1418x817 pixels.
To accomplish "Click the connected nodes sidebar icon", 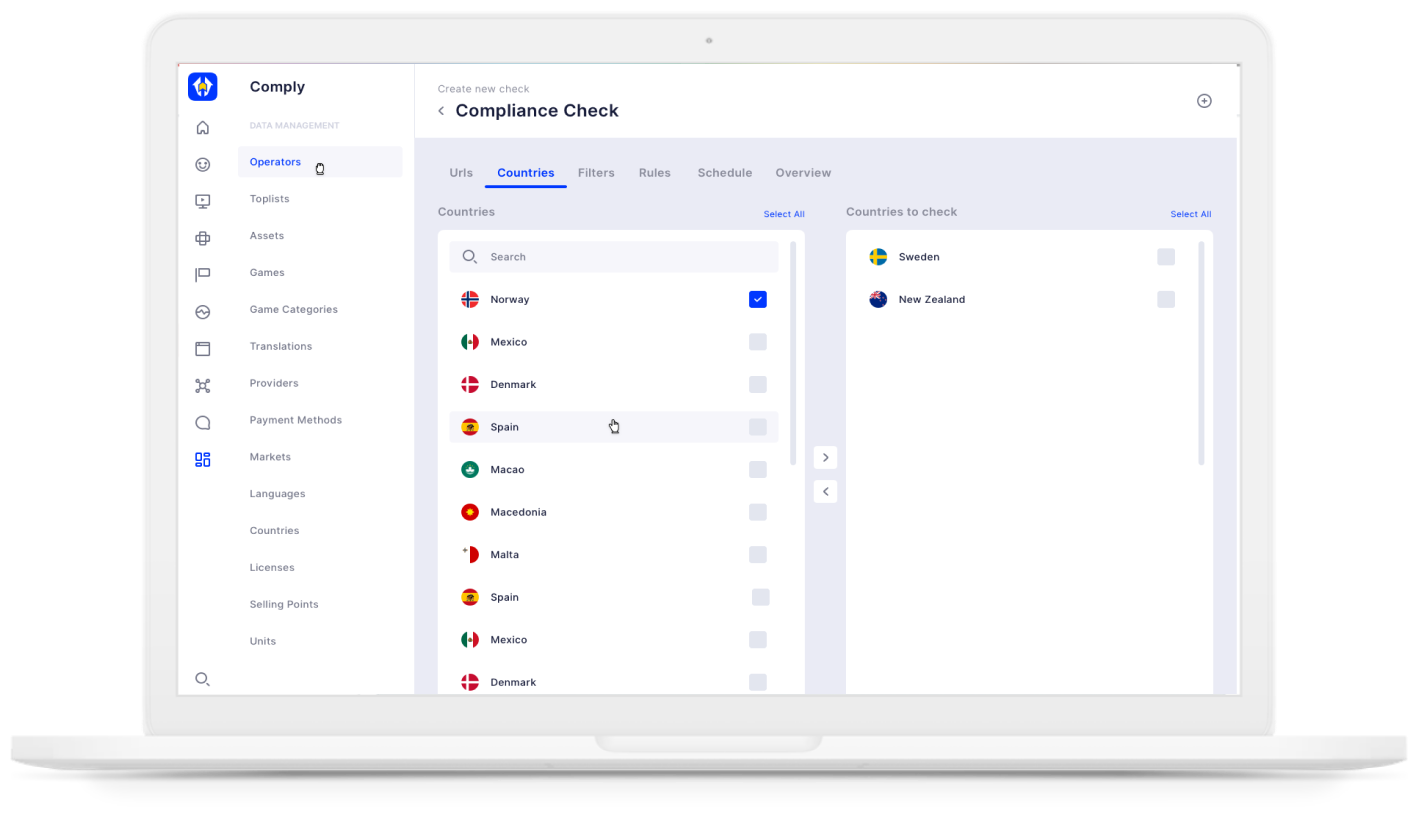I will click(x=203, y=386).
